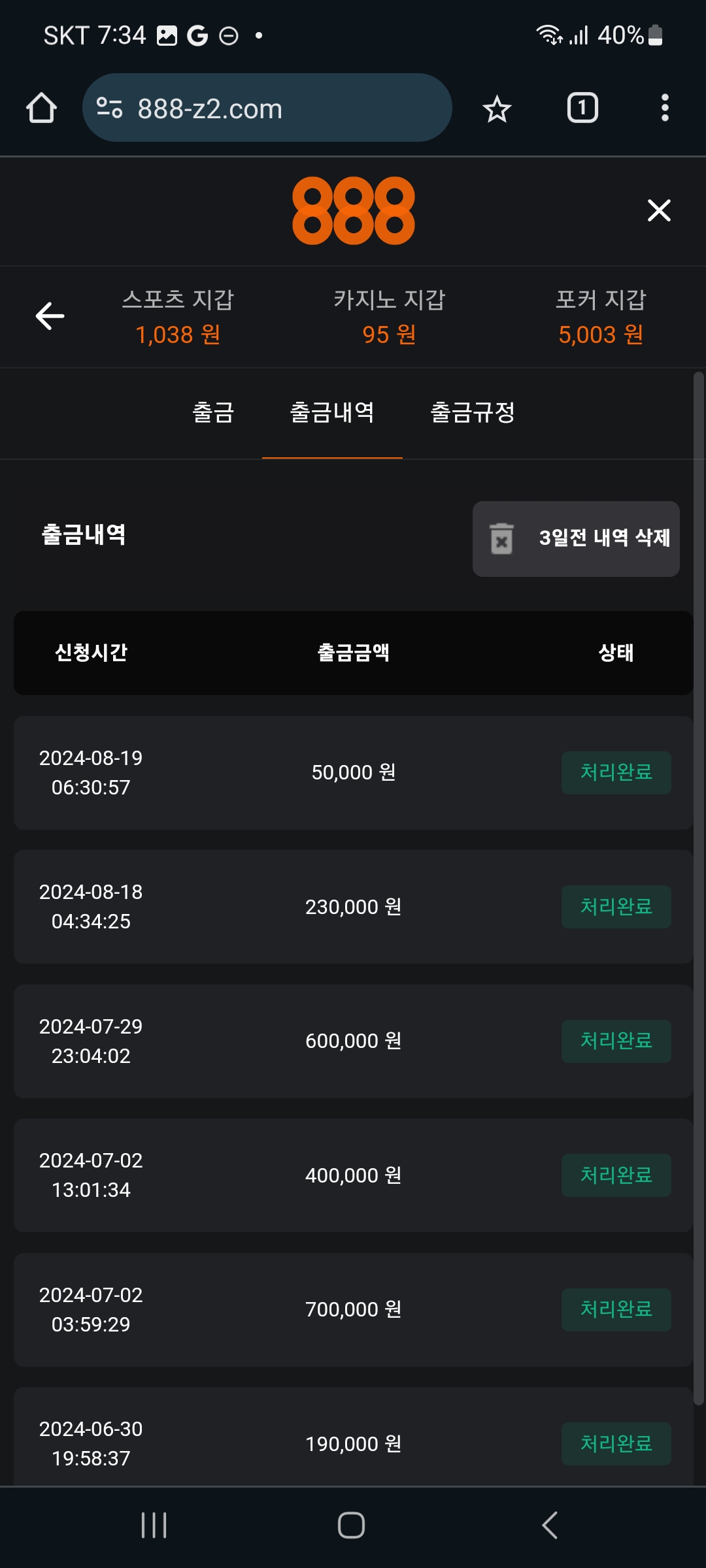Close the panel with the X icon
706x1568 pixels.
click(659, 210)
